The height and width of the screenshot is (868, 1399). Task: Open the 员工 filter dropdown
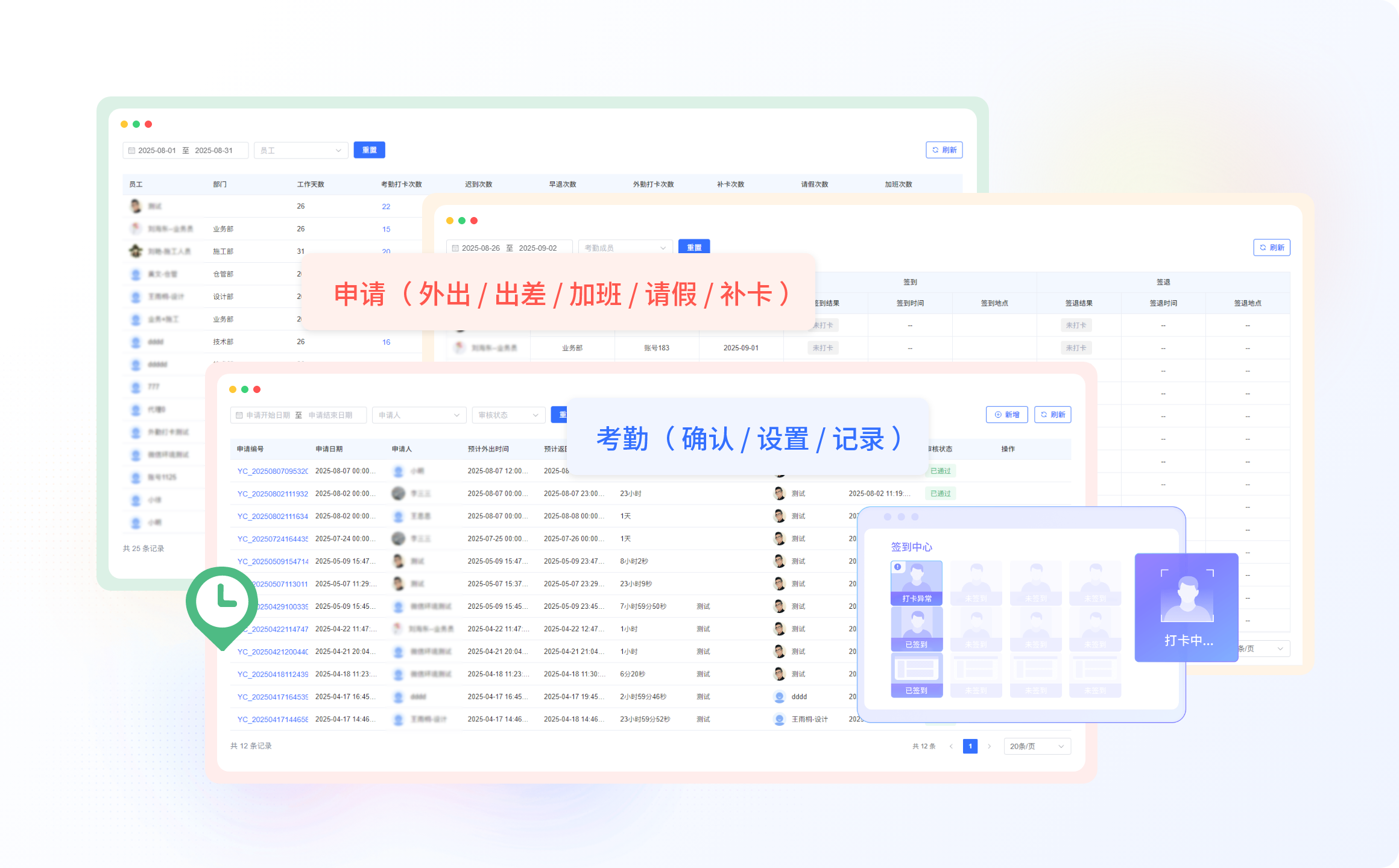[301, 151]
